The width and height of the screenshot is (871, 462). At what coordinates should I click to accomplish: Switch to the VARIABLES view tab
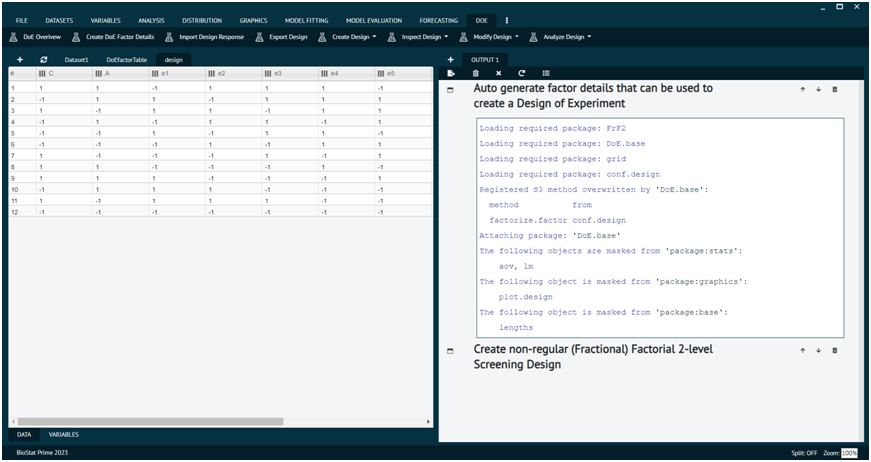[63, 435]
